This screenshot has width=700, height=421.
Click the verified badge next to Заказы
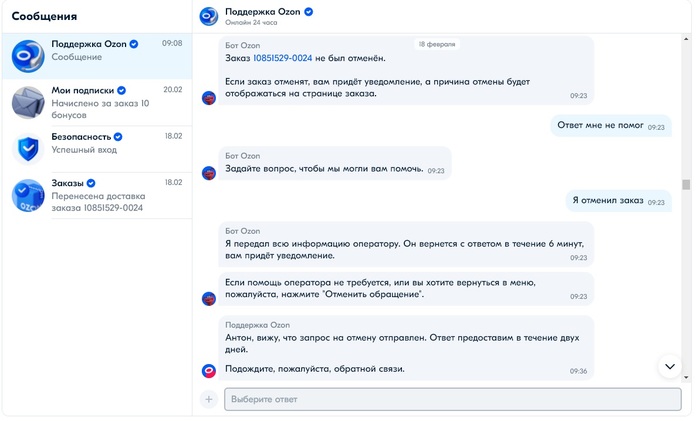(x=91, y=183)
